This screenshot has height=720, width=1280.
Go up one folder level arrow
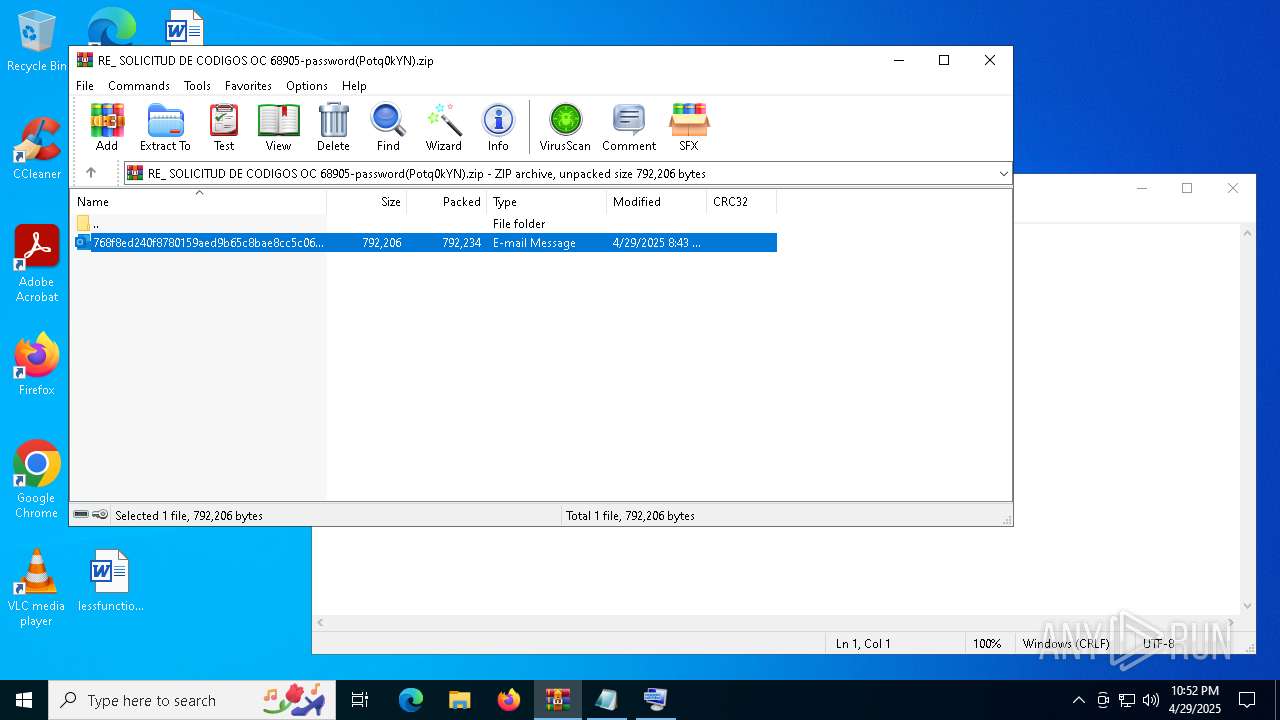[x=91, y=173]
